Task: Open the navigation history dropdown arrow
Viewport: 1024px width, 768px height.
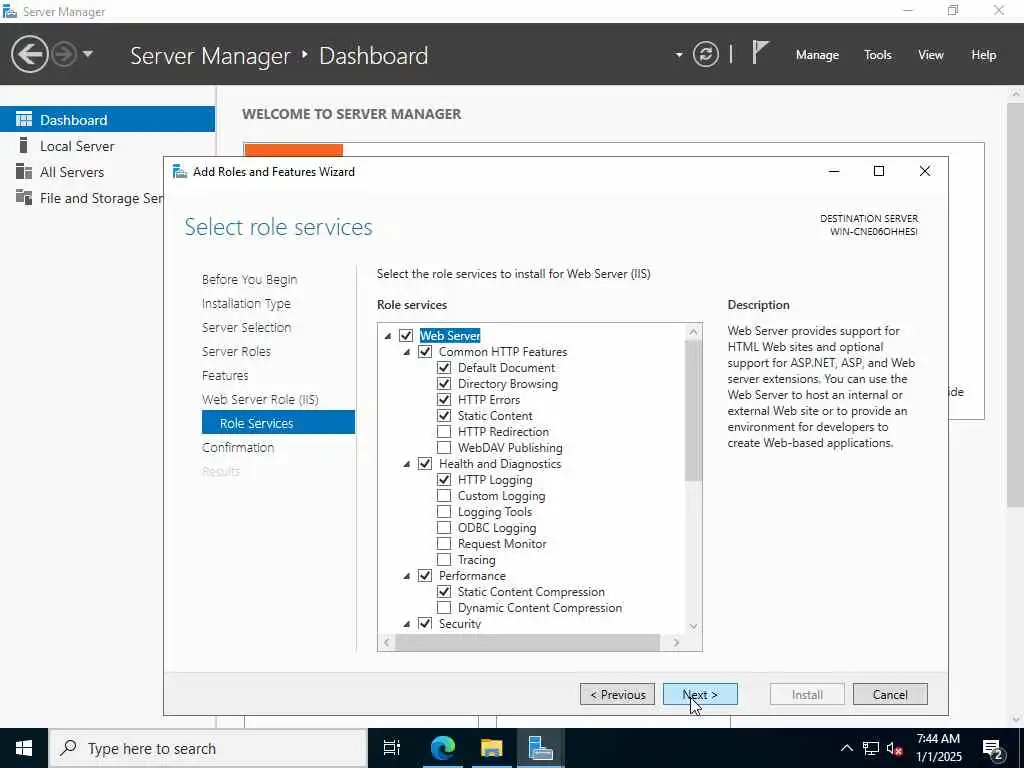Action: 88,54
